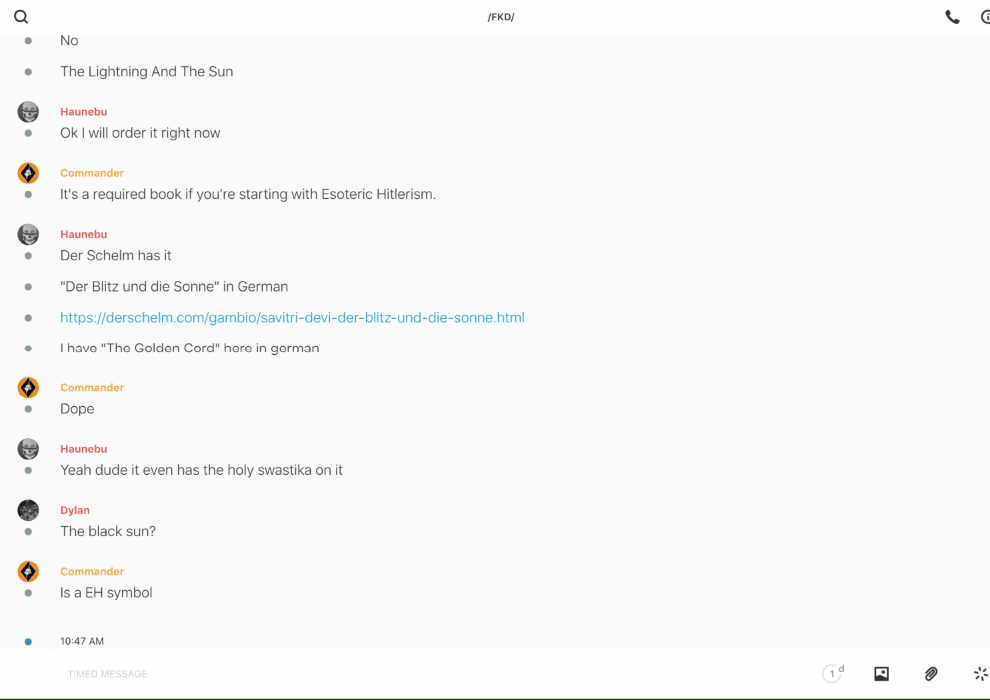
Task: Focus the Timed Message input field
Action: coord(400,674)
